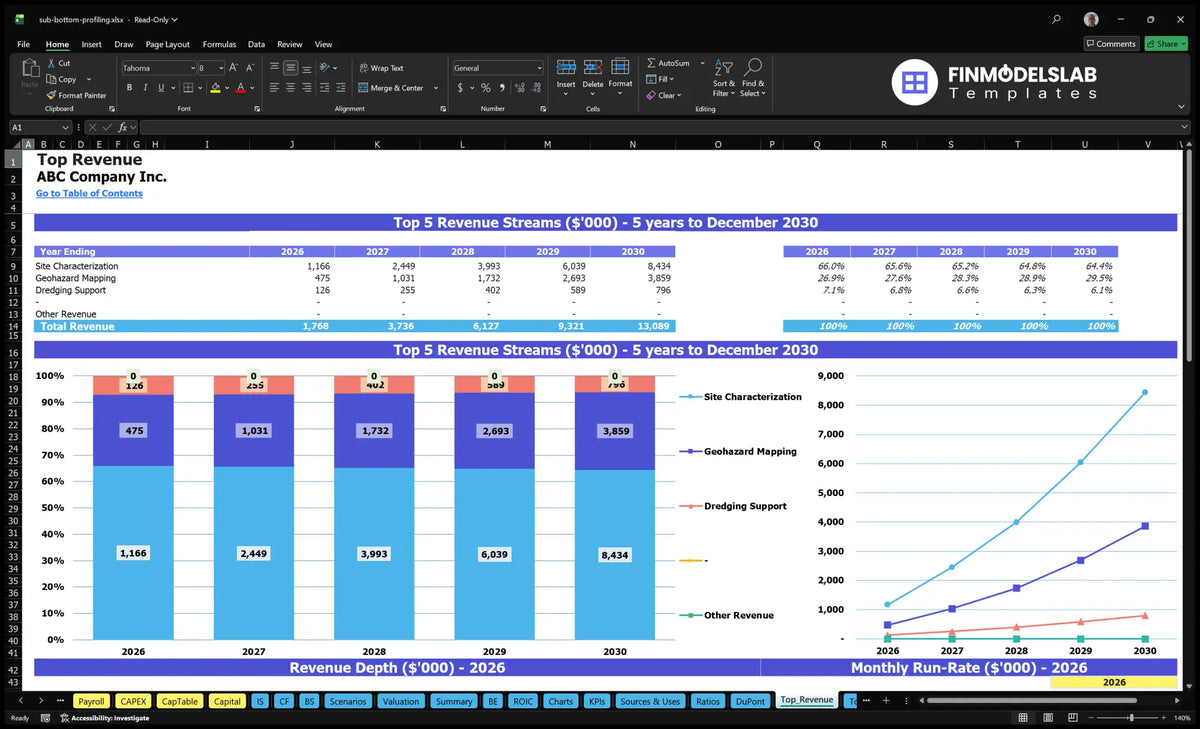Switch to the Formulas ribbon tab
Viewport: 1200px width, 729px height.
click(219, 44)
